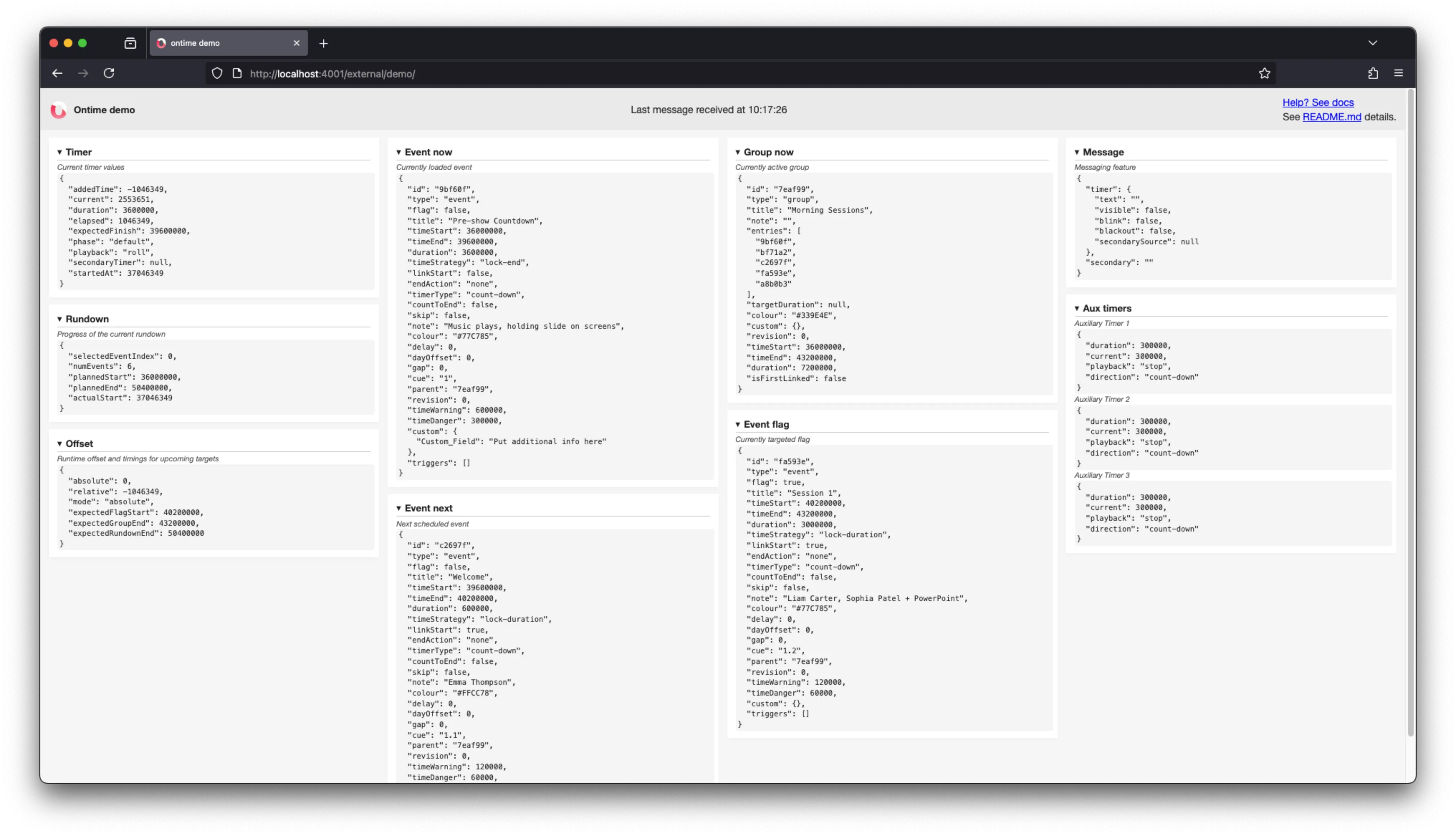Click the tracking protection shield icon
1456x836 pixels.
(x=217, y=73)
